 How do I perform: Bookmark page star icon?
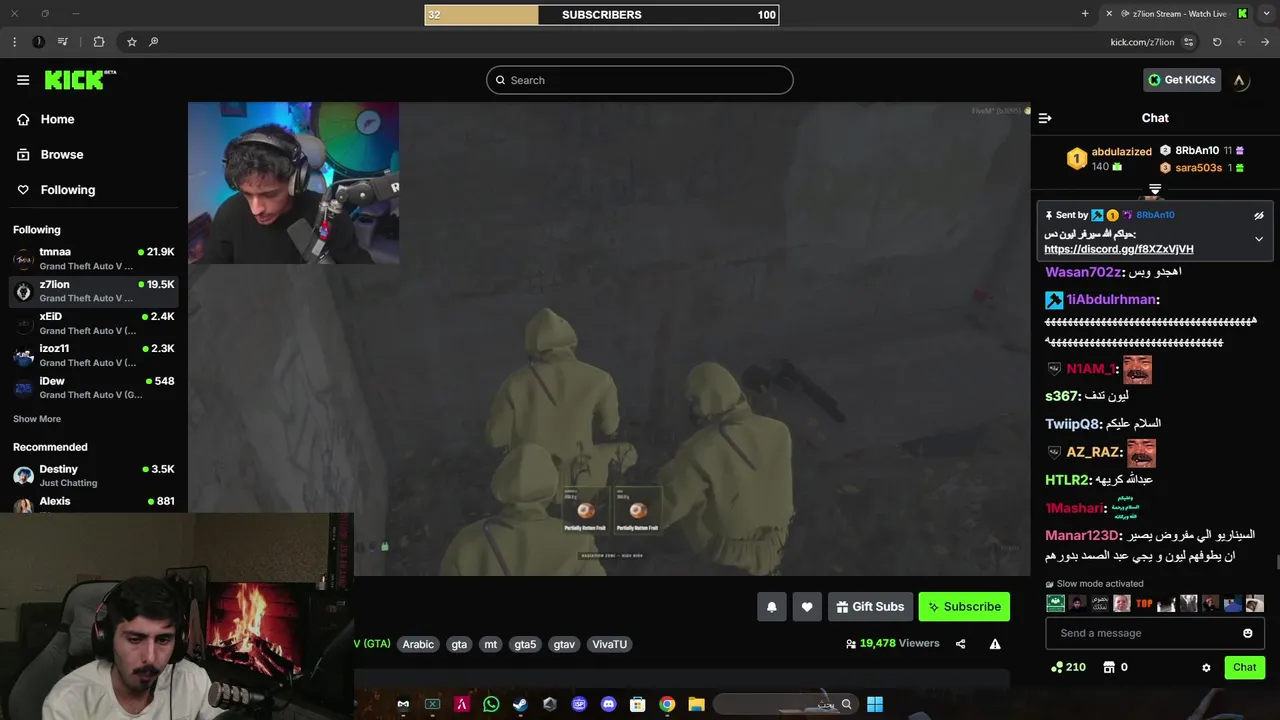(131, 42)
